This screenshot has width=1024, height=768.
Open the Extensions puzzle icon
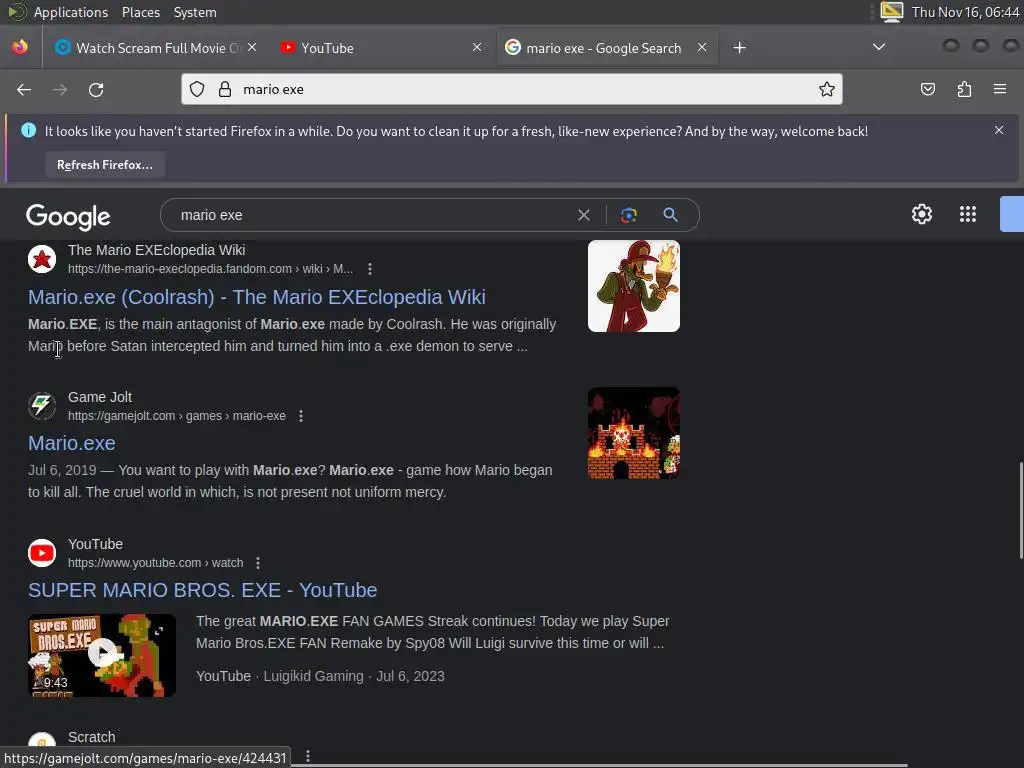coord(965,89)
